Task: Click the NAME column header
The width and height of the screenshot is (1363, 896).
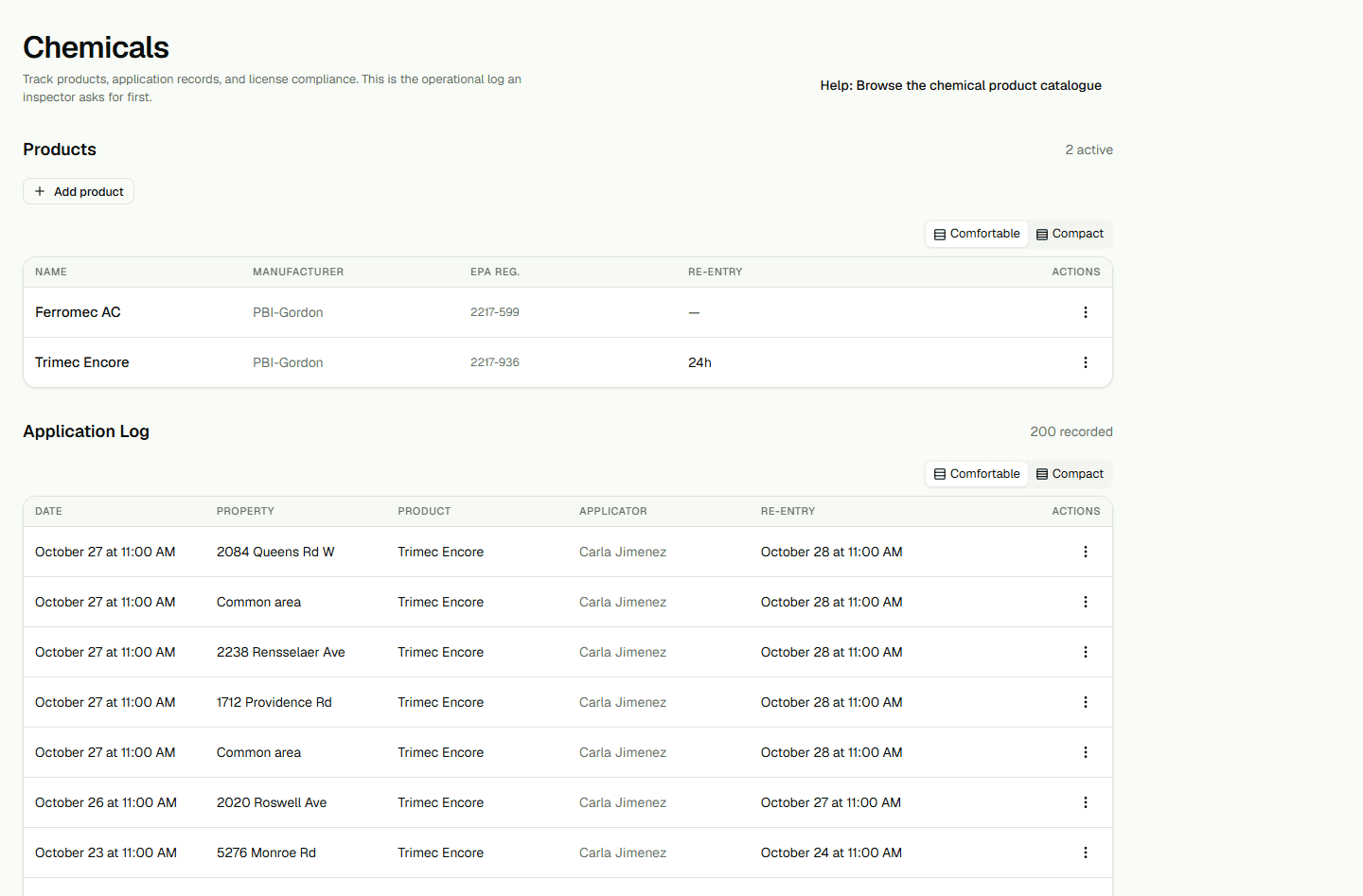Action: tap(51, 272)
